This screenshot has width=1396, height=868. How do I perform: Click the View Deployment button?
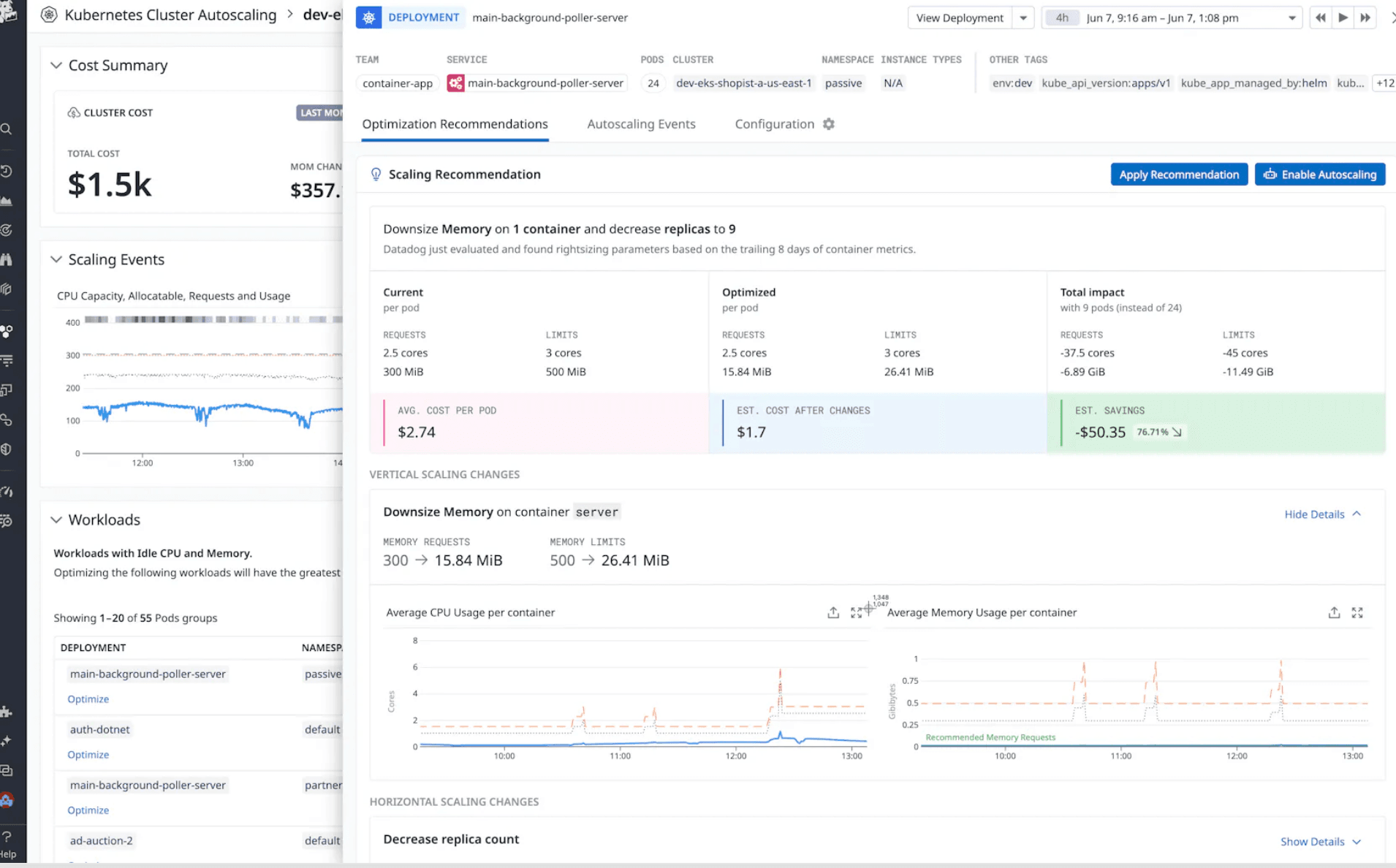point(960,18)
